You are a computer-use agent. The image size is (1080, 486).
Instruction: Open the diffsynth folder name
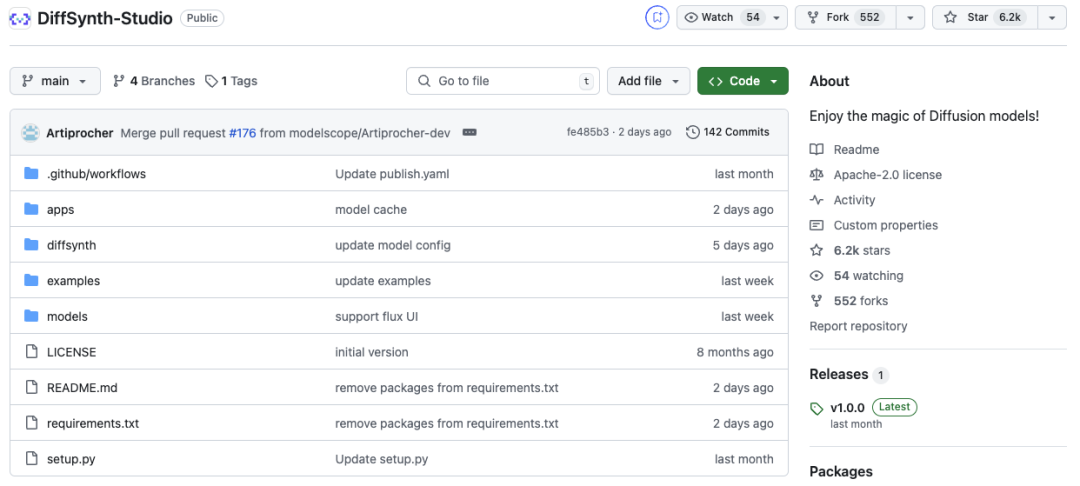click(72, 246)
